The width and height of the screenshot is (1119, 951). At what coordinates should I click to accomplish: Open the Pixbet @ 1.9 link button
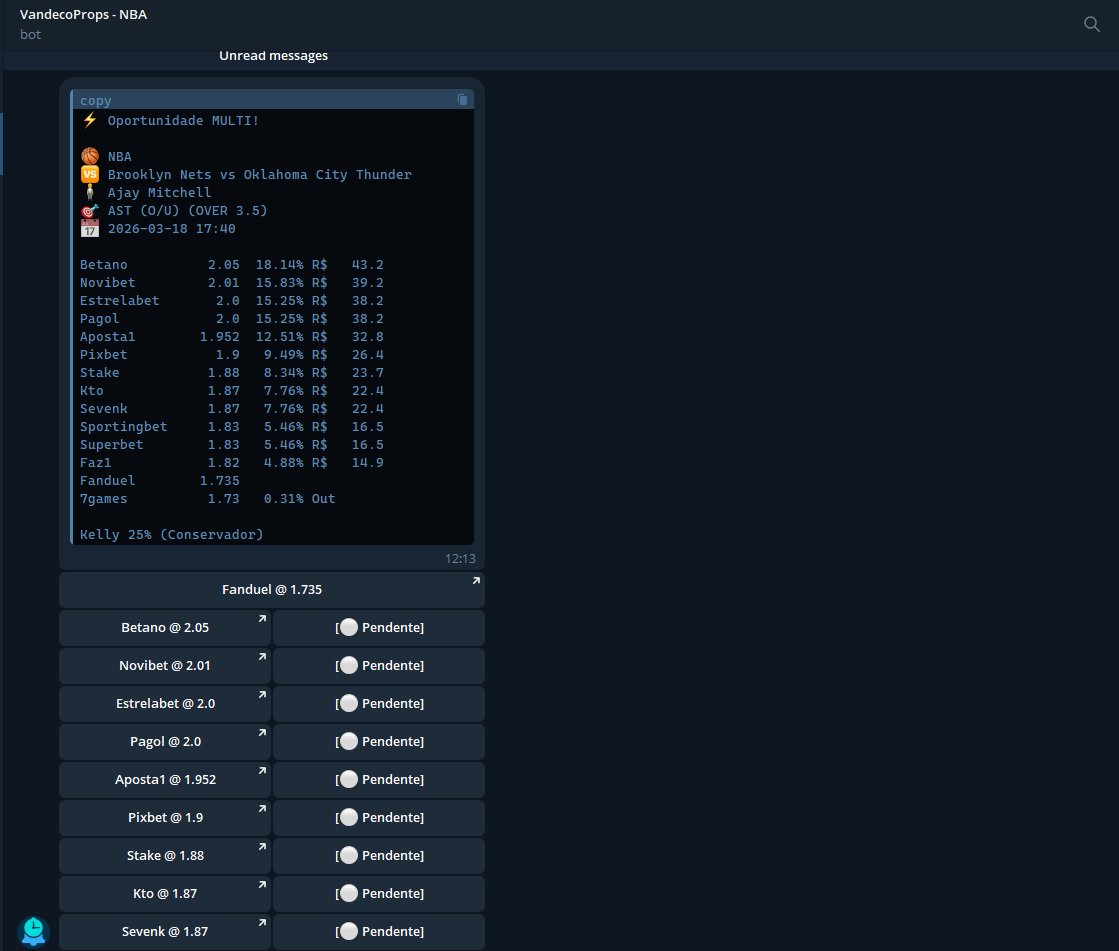(165, 817)
